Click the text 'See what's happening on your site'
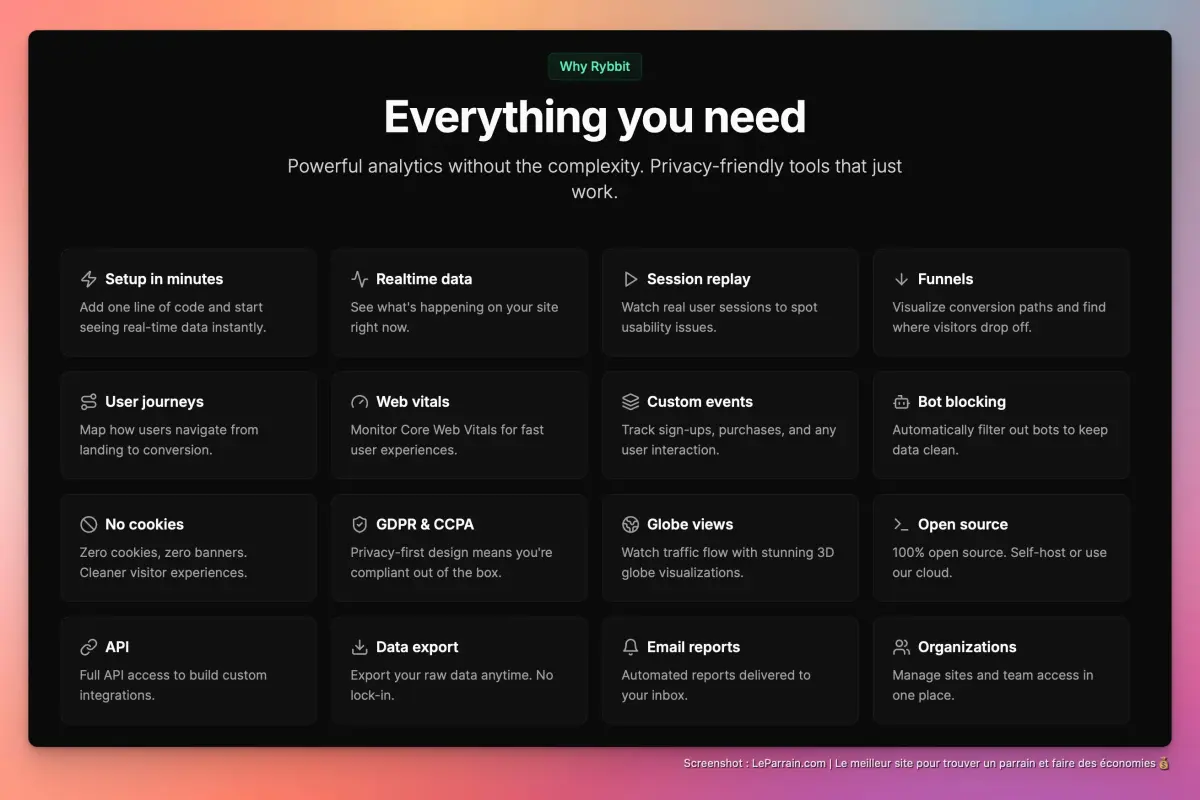Viewport: 1200px width, 800px height. [x=454, y=307]
